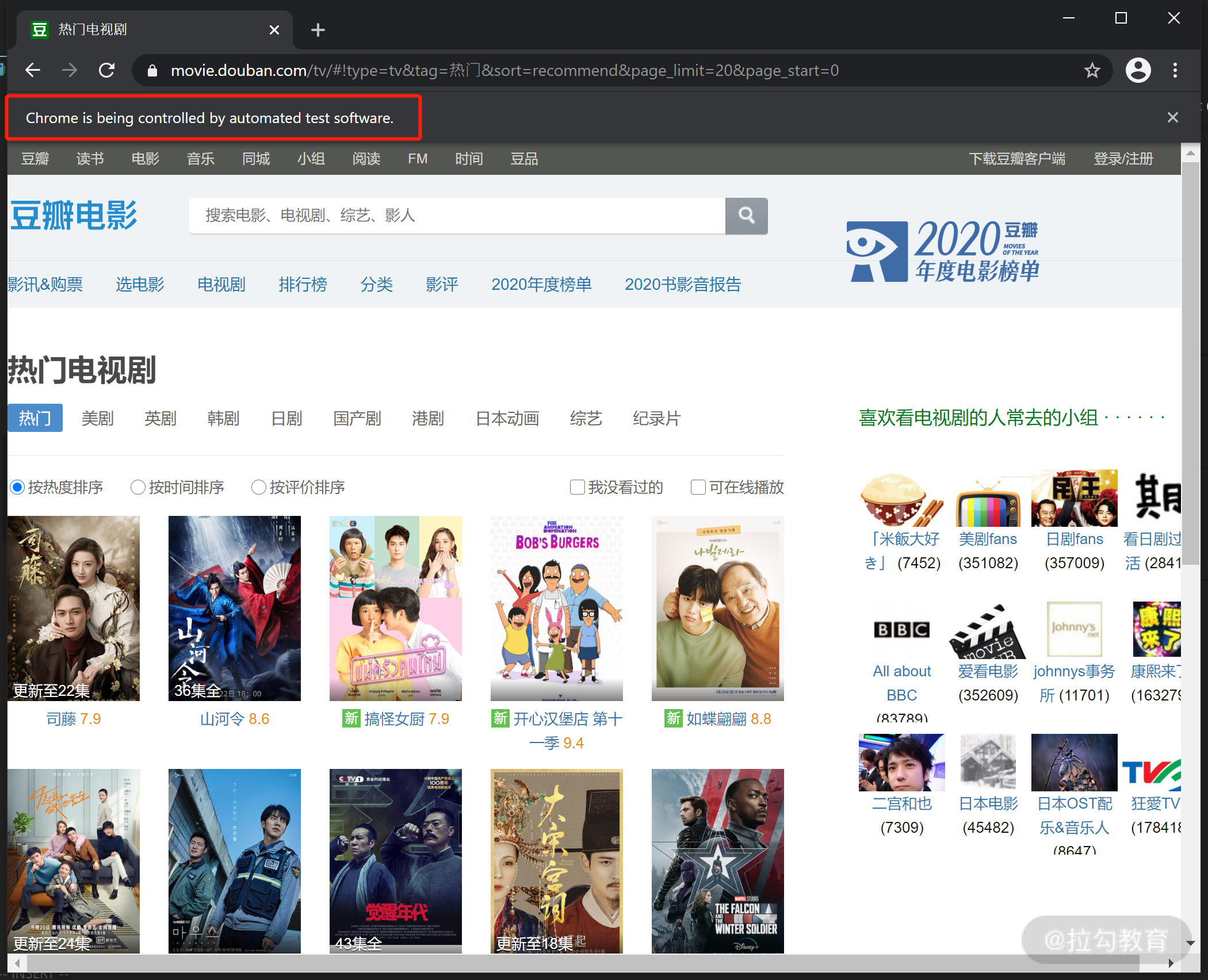Image resolution: width=1208 pixels, height=980 pixels.
Task: Switch to the 纪录片 category tab
Action: click(657, 418)
